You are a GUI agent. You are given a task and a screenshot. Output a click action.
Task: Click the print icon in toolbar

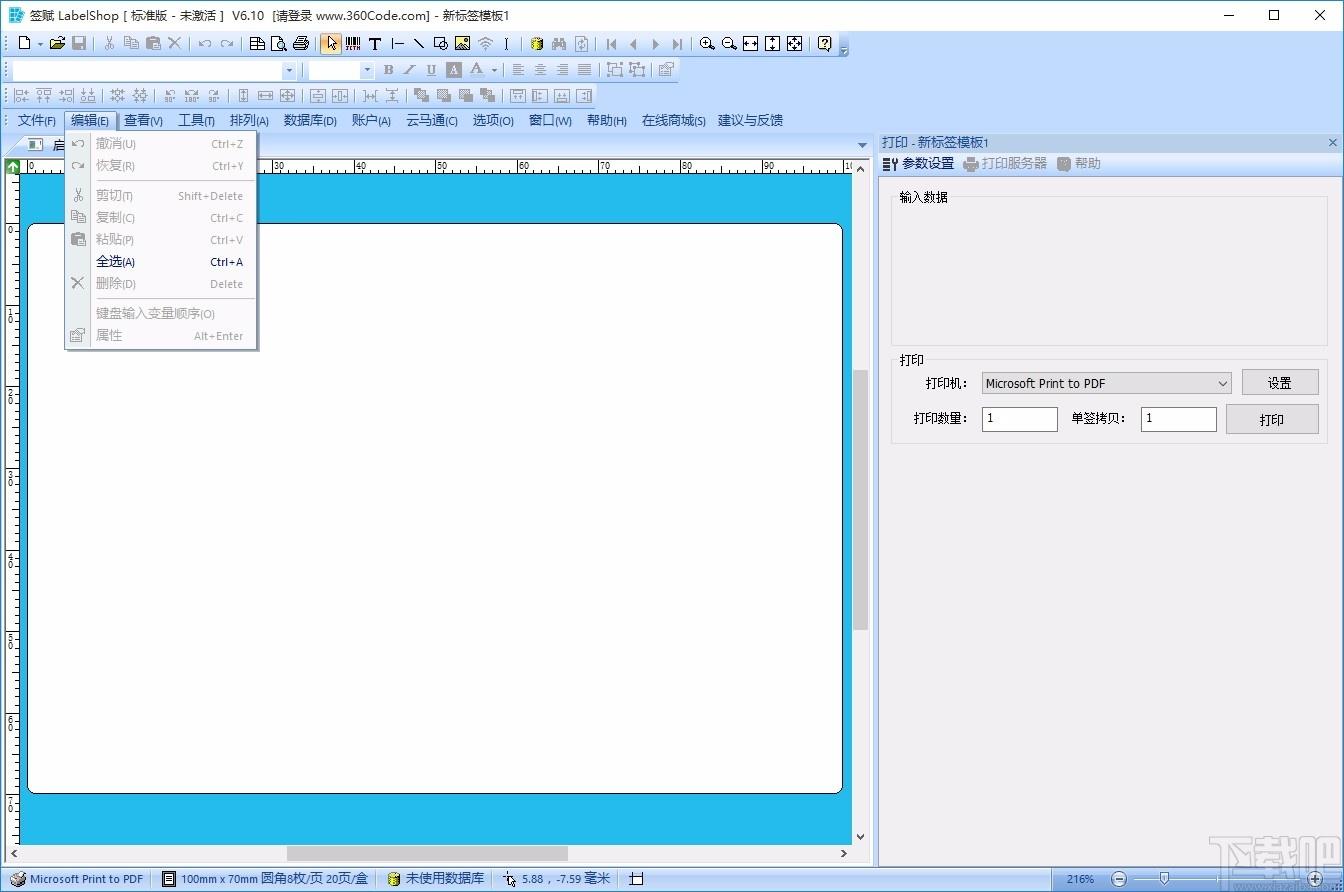coord(300,43)
